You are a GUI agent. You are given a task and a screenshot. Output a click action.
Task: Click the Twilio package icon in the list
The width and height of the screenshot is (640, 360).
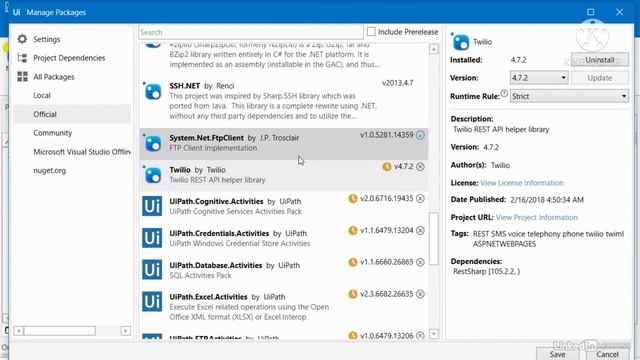point(153,175)
